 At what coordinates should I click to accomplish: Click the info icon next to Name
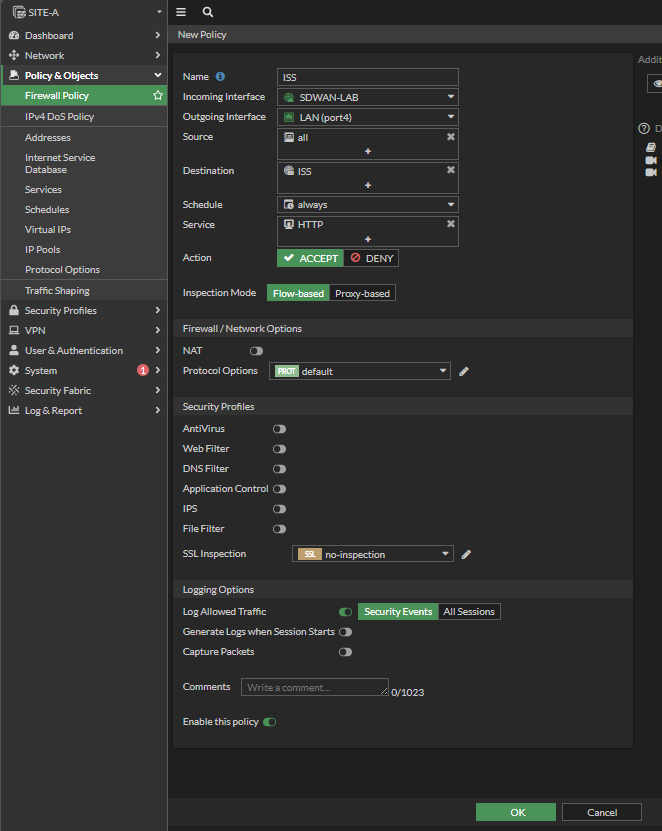click(220, 76)
